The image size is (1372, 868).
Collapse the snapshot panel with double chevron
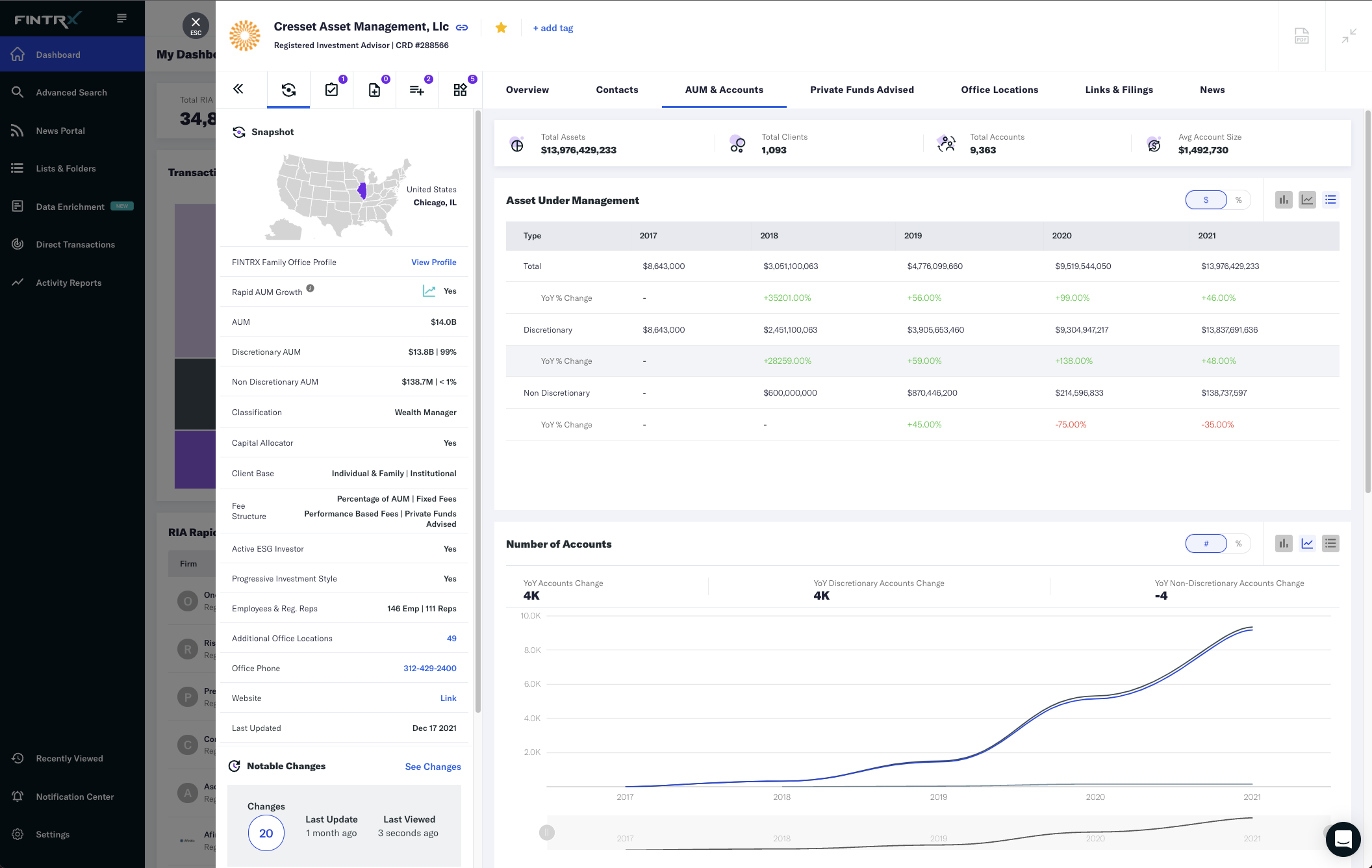point(238,89)
